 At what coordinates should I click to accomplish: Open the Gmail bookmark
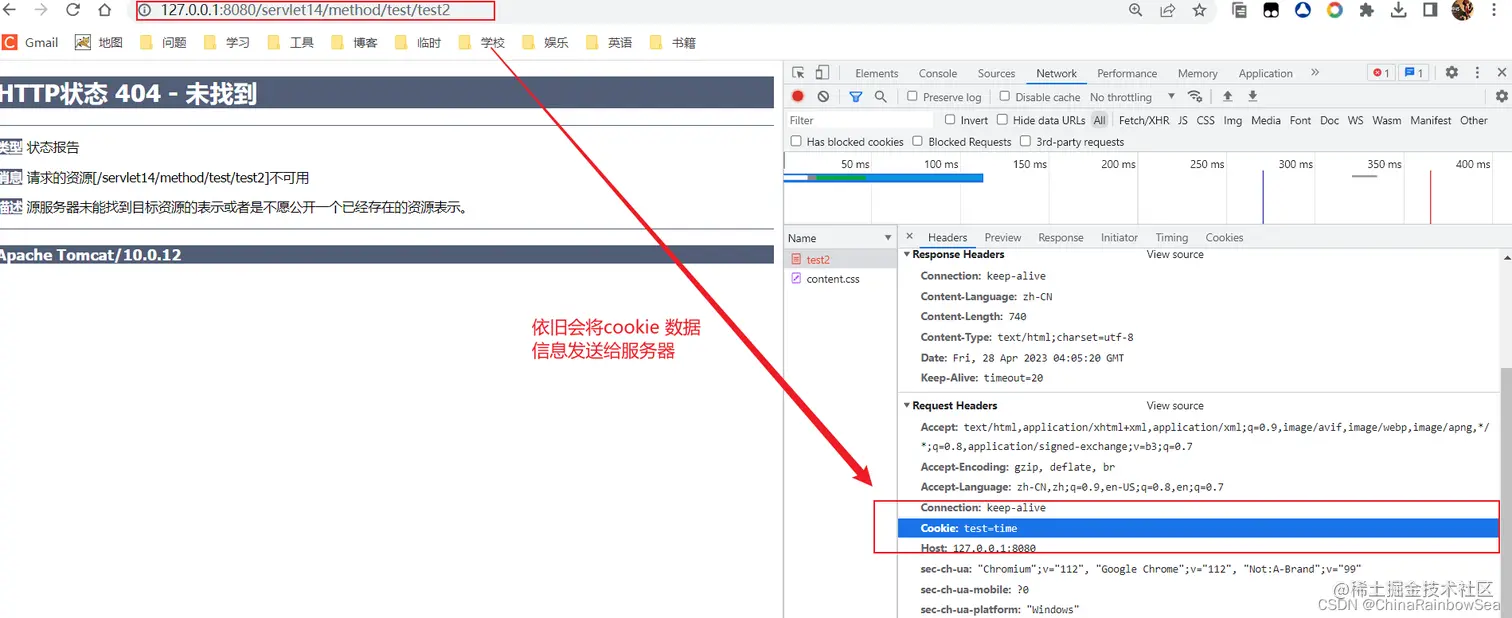tap(30, 42)
